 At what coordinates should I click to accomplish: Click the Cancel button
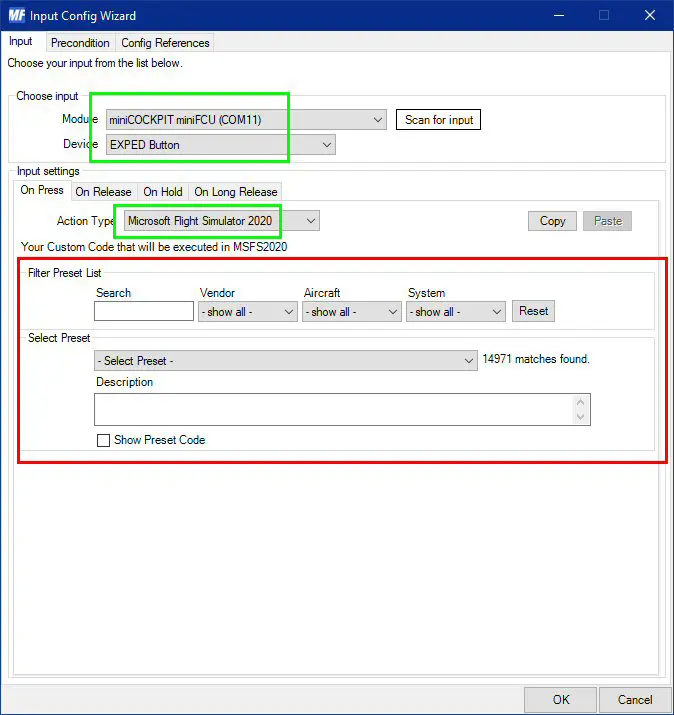click(x=634, y=699)
